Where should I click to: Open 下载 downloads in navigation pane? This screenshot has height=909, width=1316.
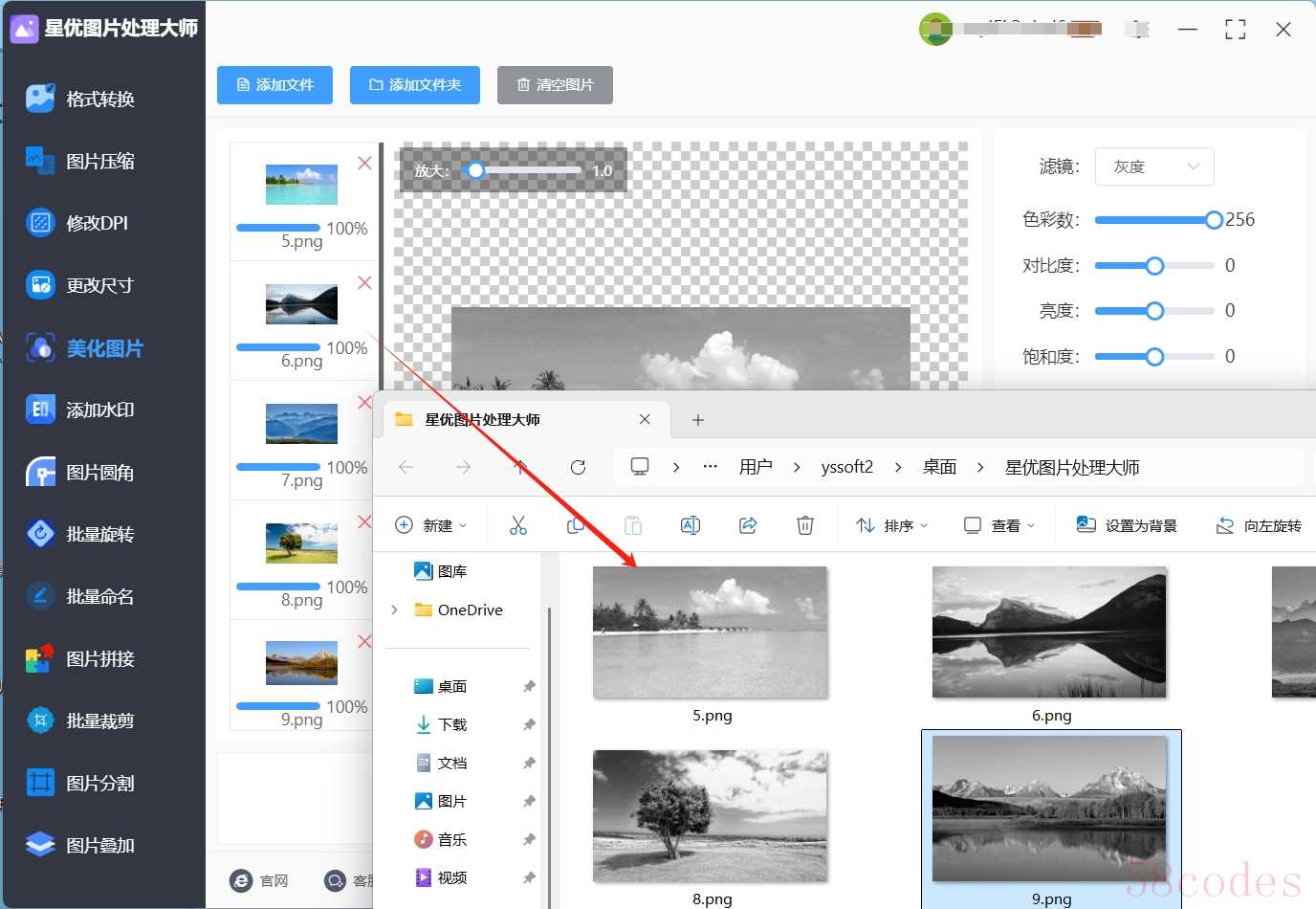[441, 724]
